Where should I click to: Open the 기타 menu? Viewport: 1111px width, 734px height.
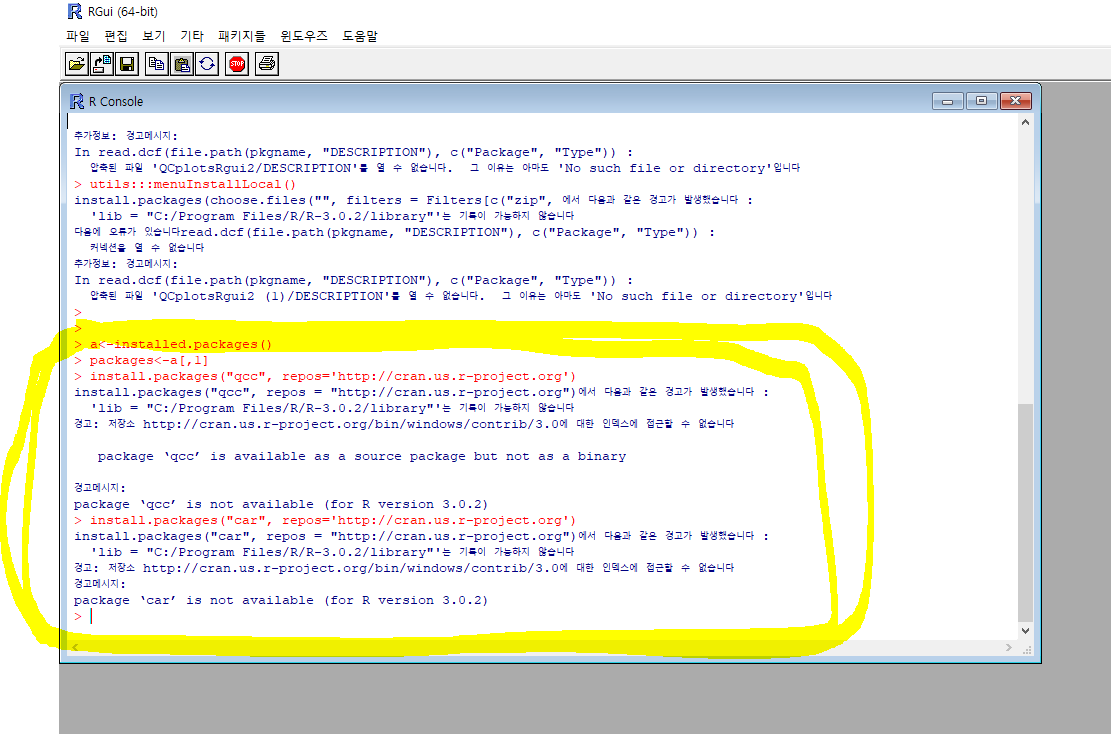click(x=192, y=36)
